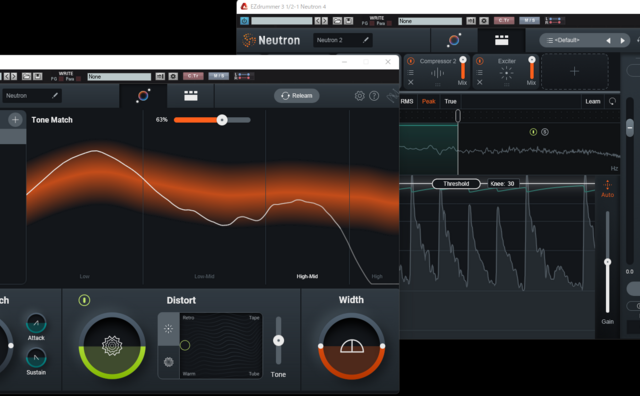This screenshot has width=640, height=396.
Task: Select lower distortion style icon in Distort
Action: click(169, 362)
